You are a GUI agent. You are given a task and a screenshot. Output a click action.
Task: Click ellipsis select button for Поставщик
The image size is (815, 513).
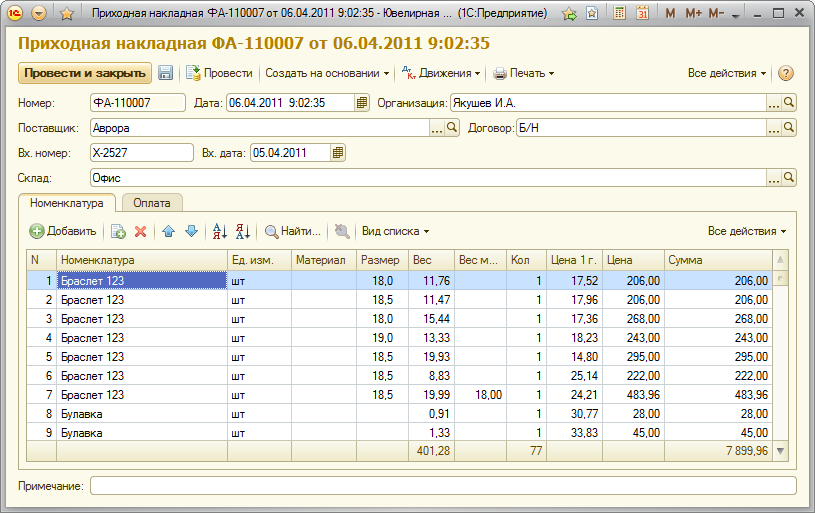coord(437,128)
